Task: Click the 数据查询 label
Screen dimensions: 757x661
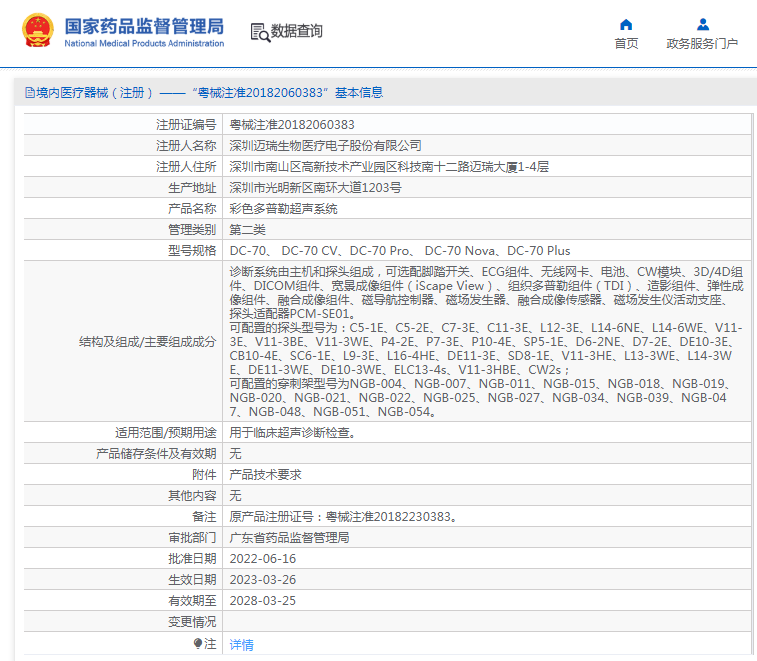Action: [x=296, y=31]
